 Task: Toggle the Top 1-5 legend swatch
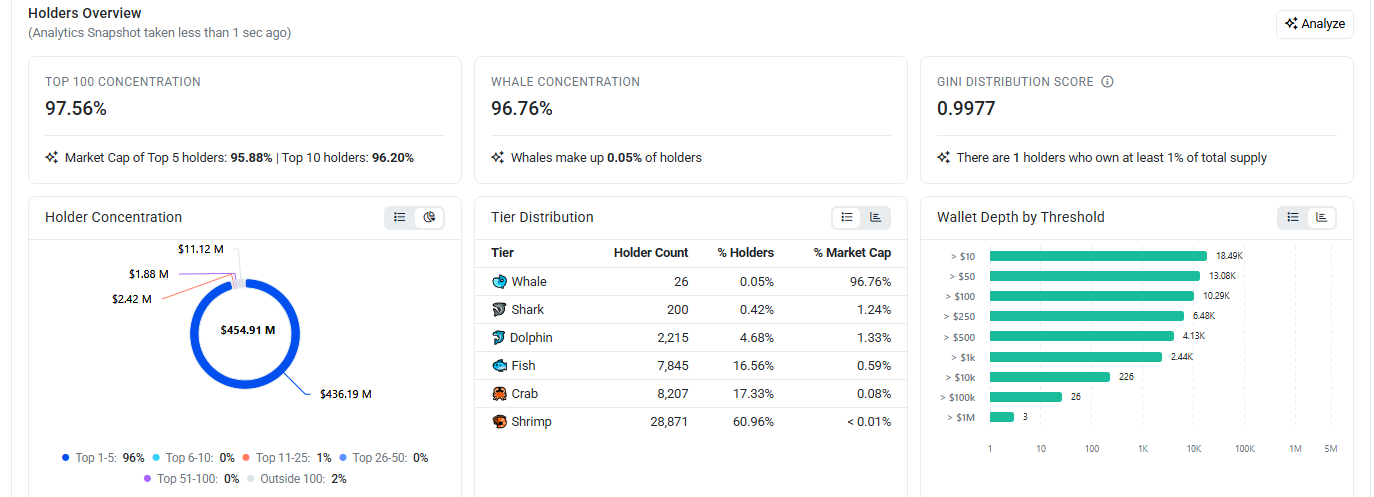point(66,458)
